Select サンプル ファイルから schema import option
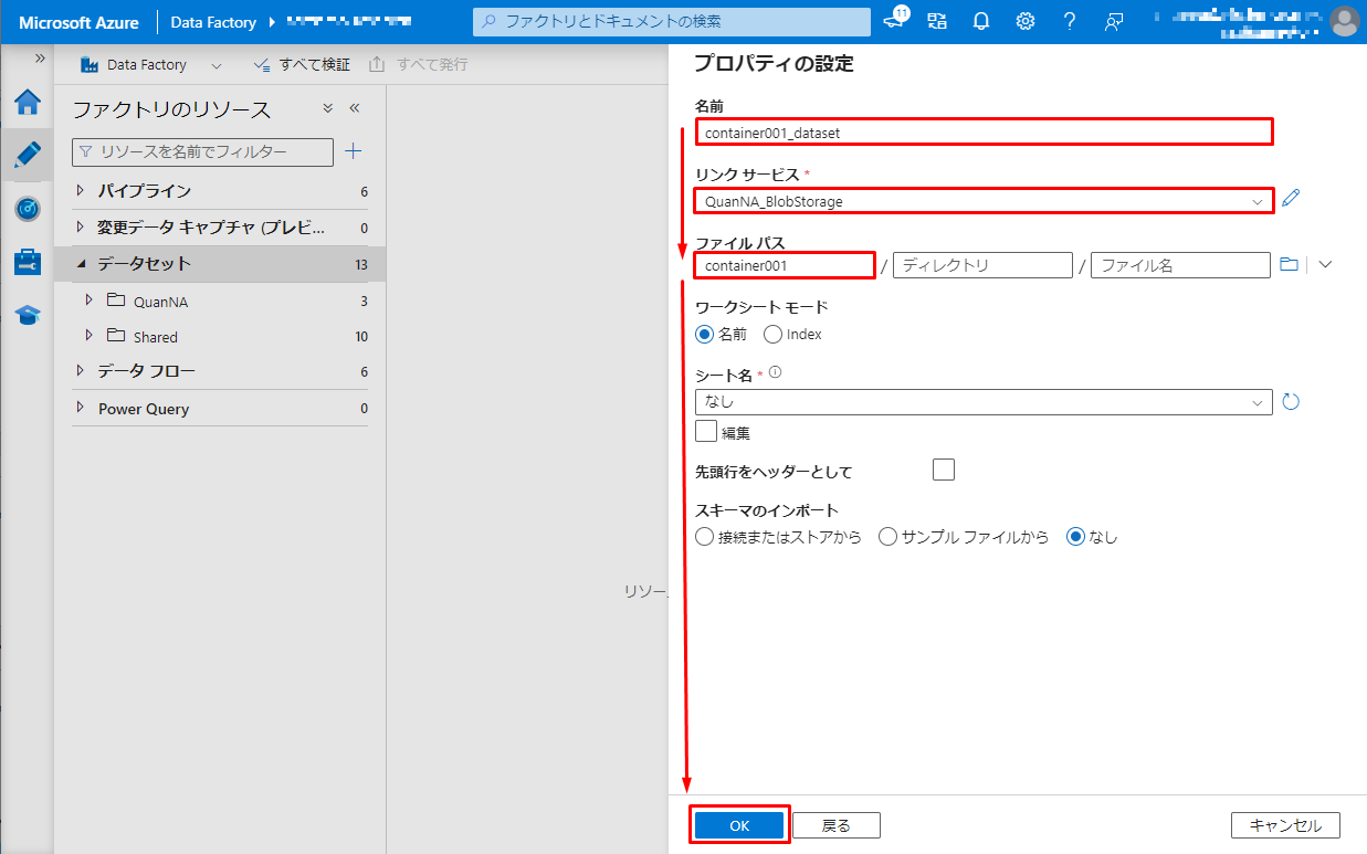Viewport: 1367px width, 854px height. tap(887, 537)
